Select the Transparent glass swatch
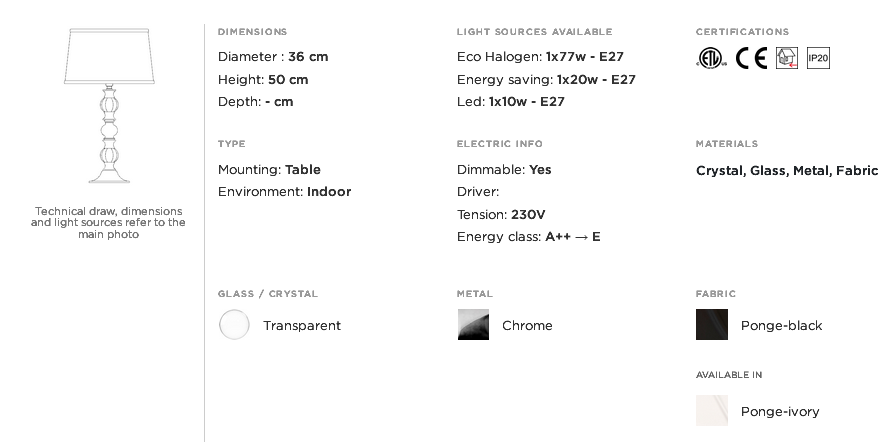 (234, 325)
